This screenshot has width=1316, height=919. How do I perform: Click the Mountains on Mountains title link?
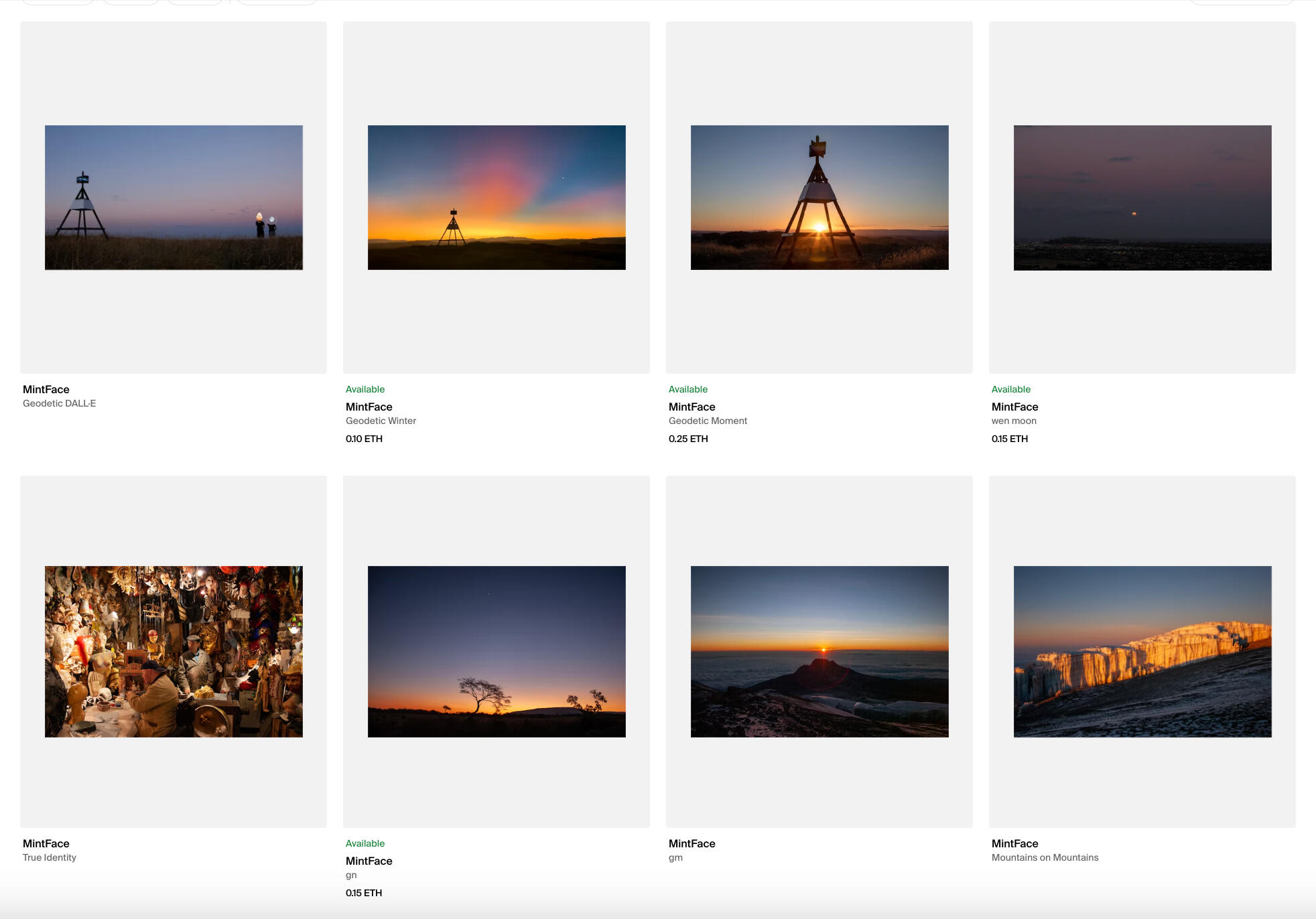pyautogui.click(x=1045, y=857)
